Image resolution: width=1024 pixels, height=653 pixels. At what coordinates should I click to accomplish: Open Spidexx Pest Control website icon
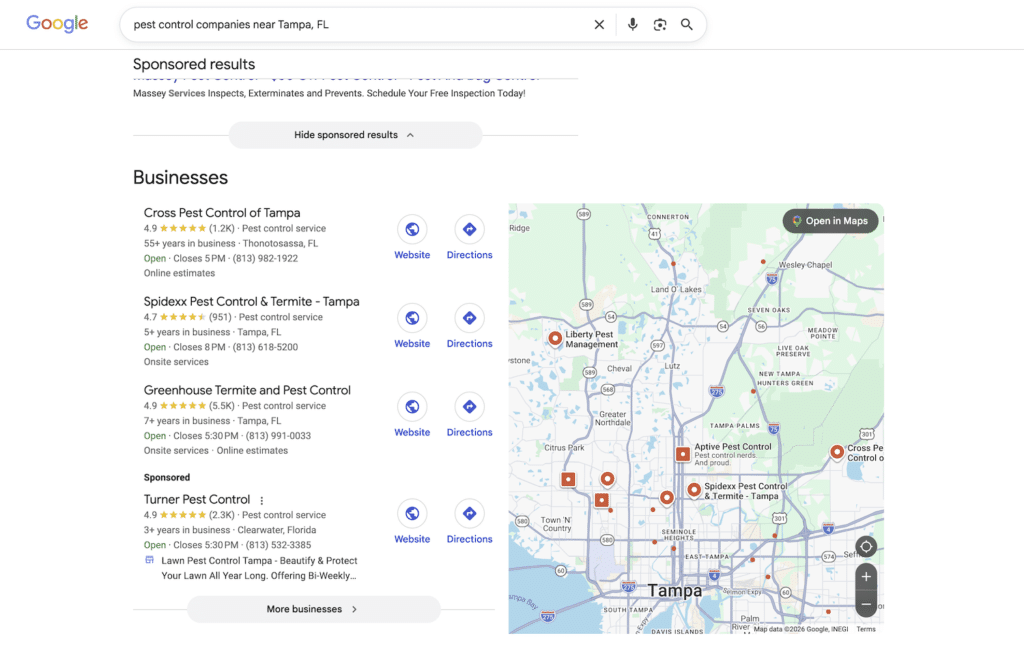(412, 318)
